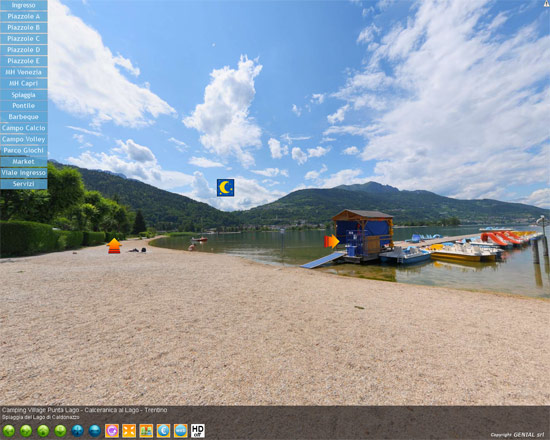This screenshot has height=440, width=550.
Task: Open the Piazzole B view
Action: click(x=24, y=27)
